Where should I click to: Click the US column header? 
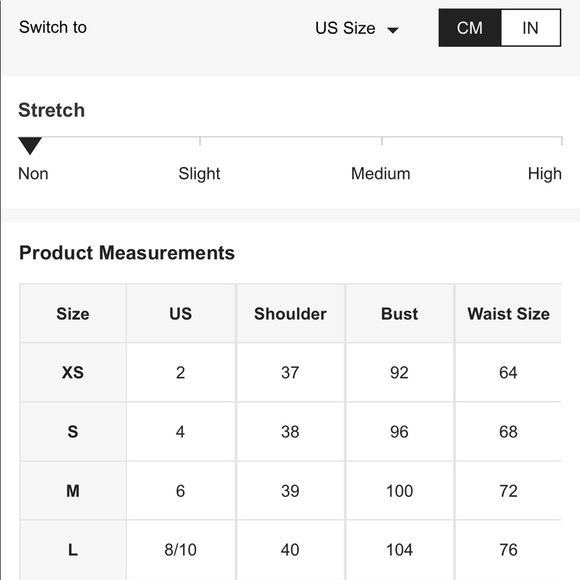click(x=181, y=314)
